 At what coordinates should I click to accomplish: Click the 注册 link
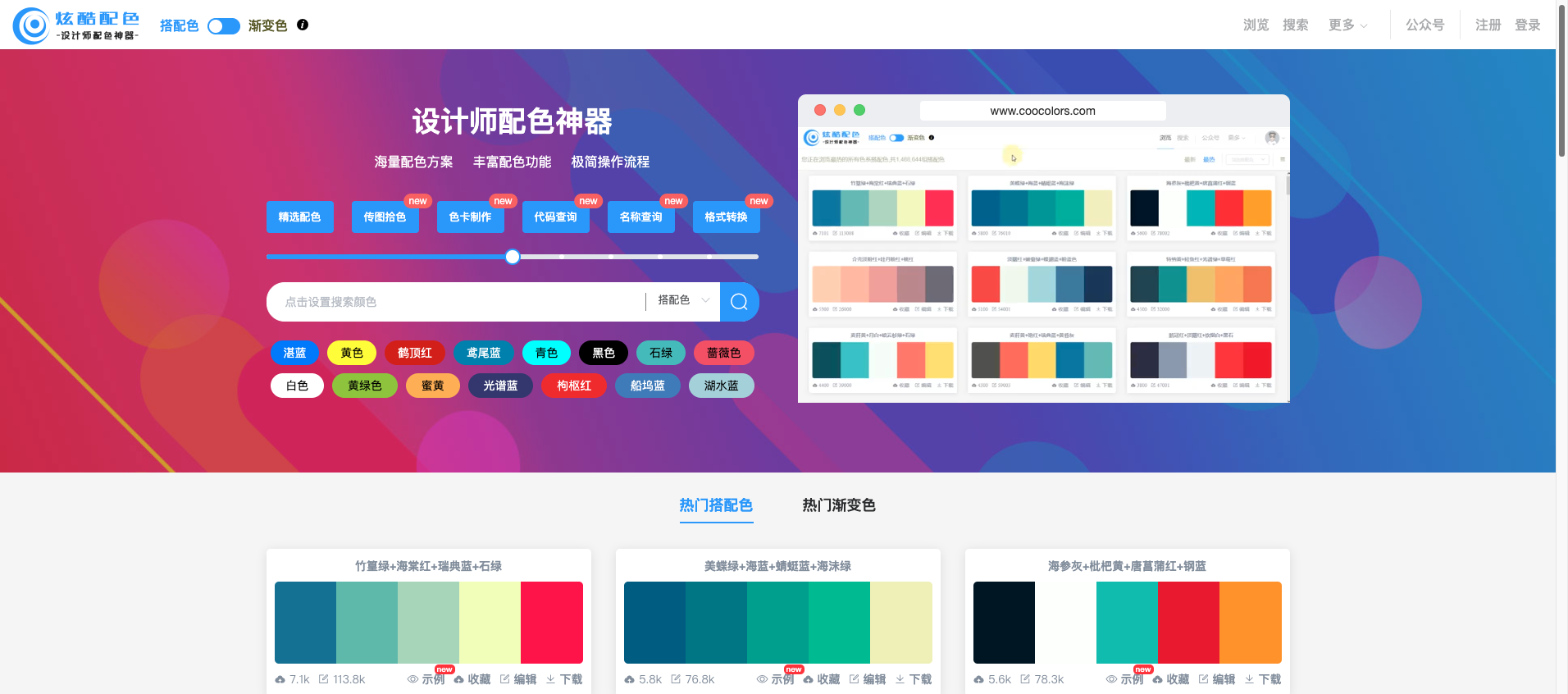coord(1488,25)
